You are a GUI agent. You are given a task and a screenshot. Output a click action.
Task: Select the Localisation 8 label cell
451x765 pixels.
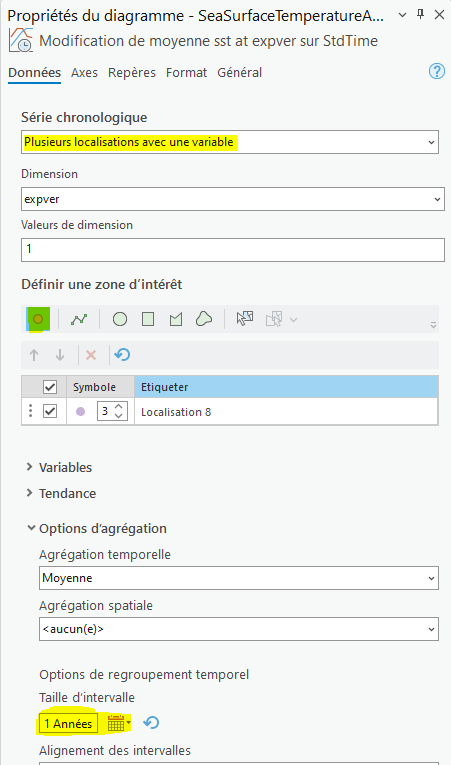[x=286, y=412]
